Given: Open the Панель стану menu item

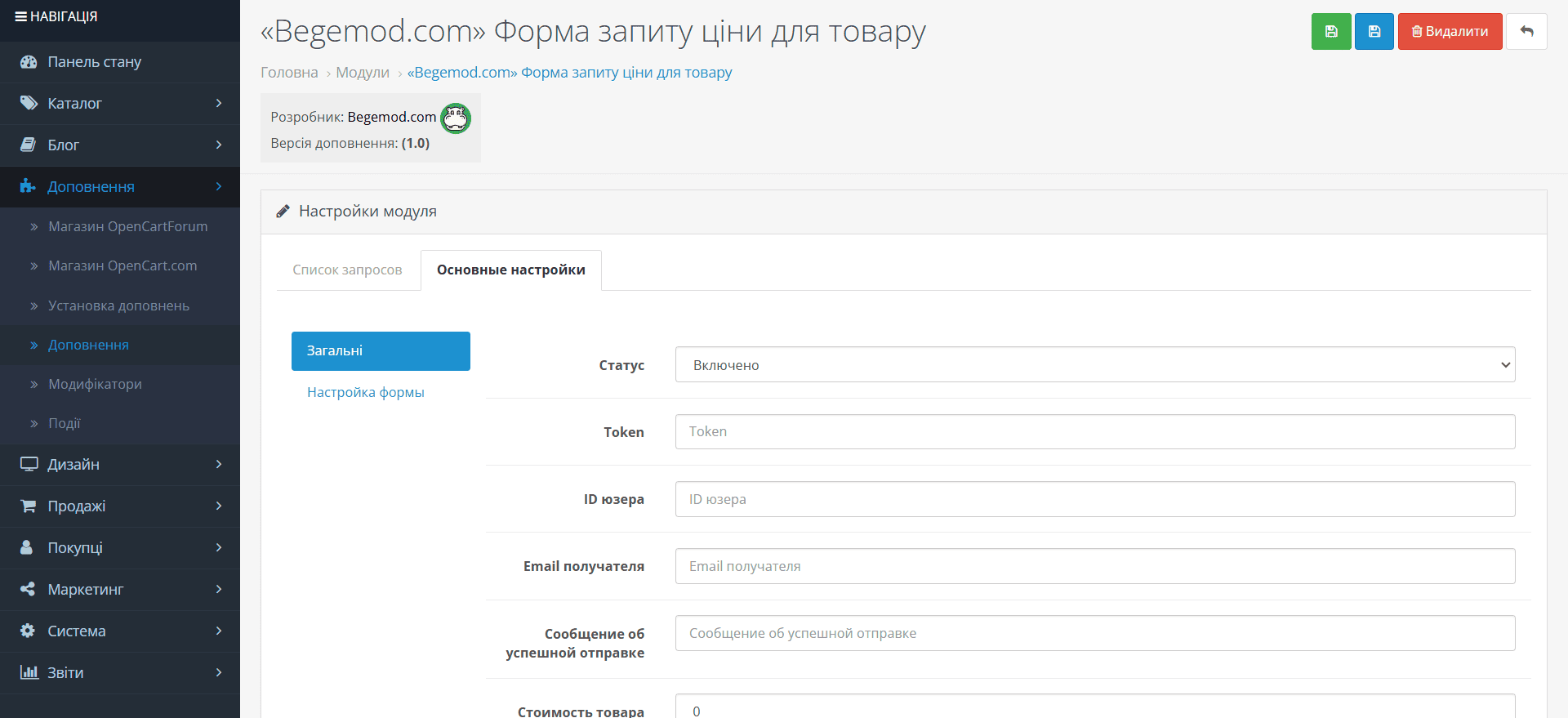Looking at the screenshot, I should click(120, 62).
